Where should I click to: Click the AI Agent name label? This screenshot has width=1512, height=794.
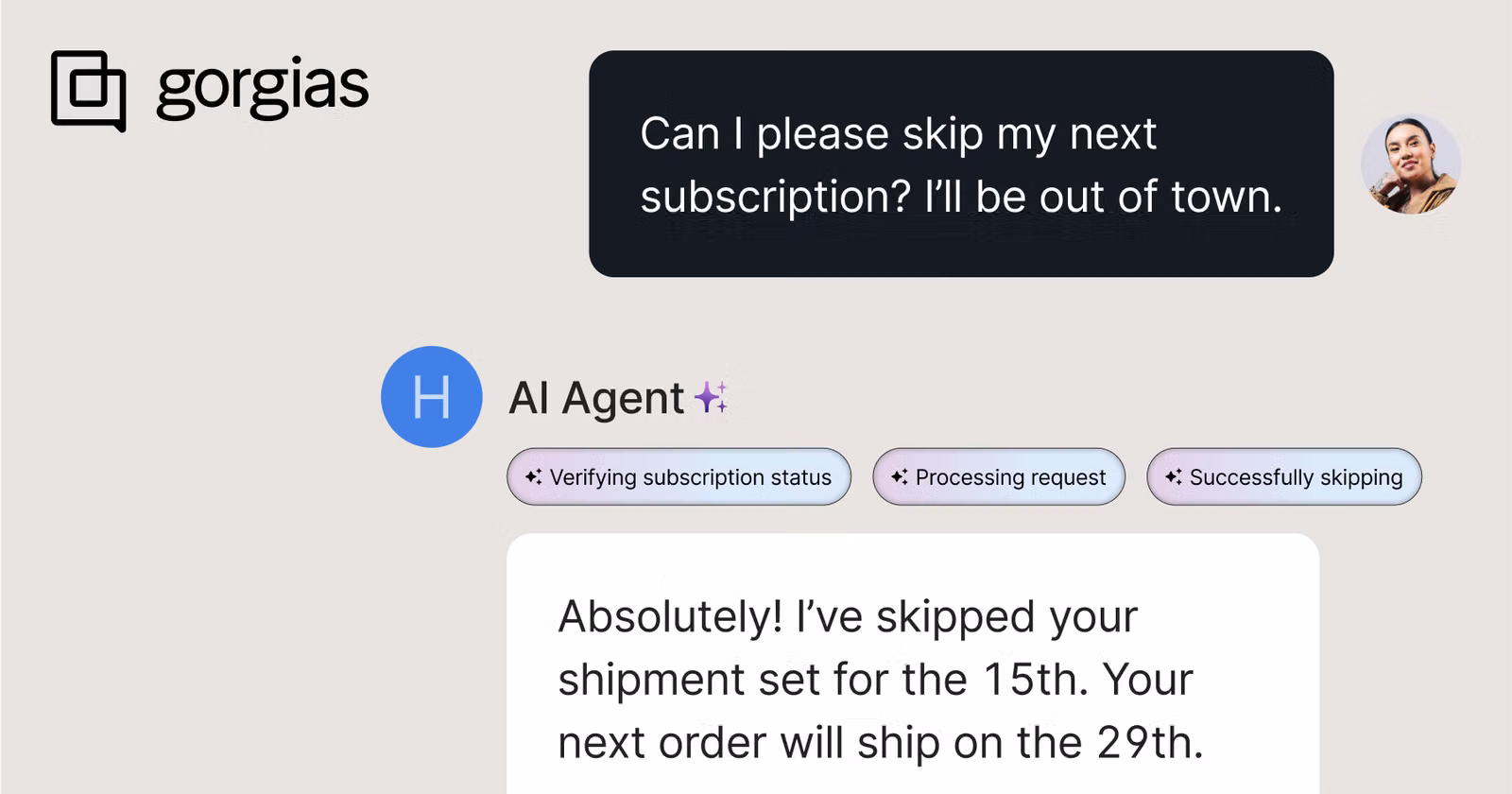595,398
